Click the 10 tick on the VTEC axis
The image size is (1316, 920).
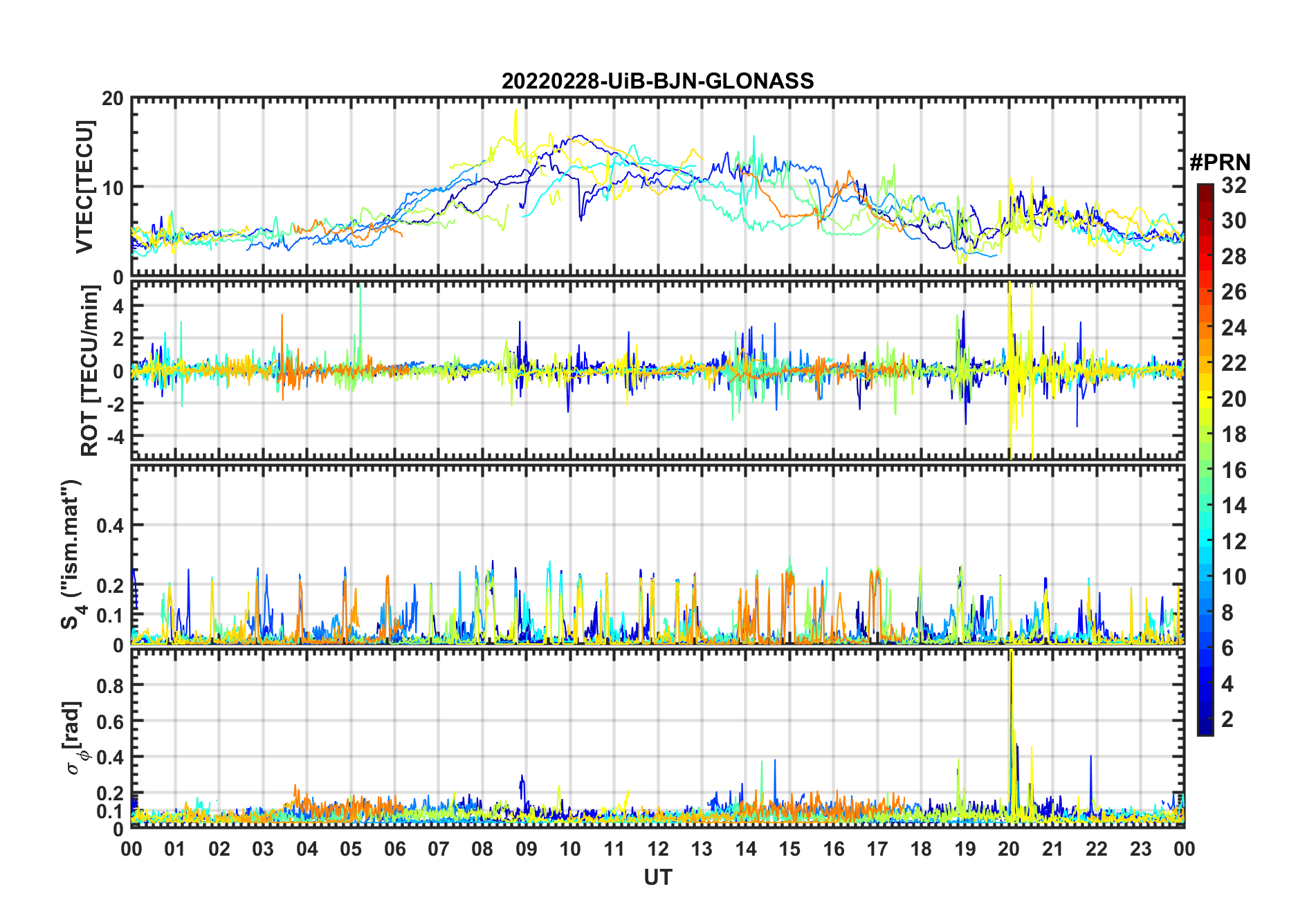(113, 187)
